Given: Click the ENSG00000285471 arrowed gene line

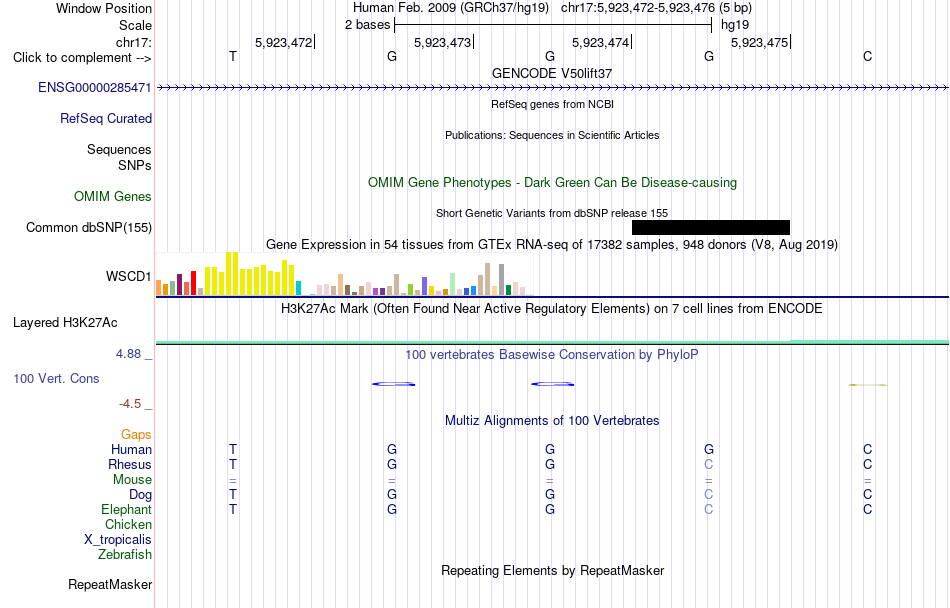Looking at the screenshot, I should 552,88.
